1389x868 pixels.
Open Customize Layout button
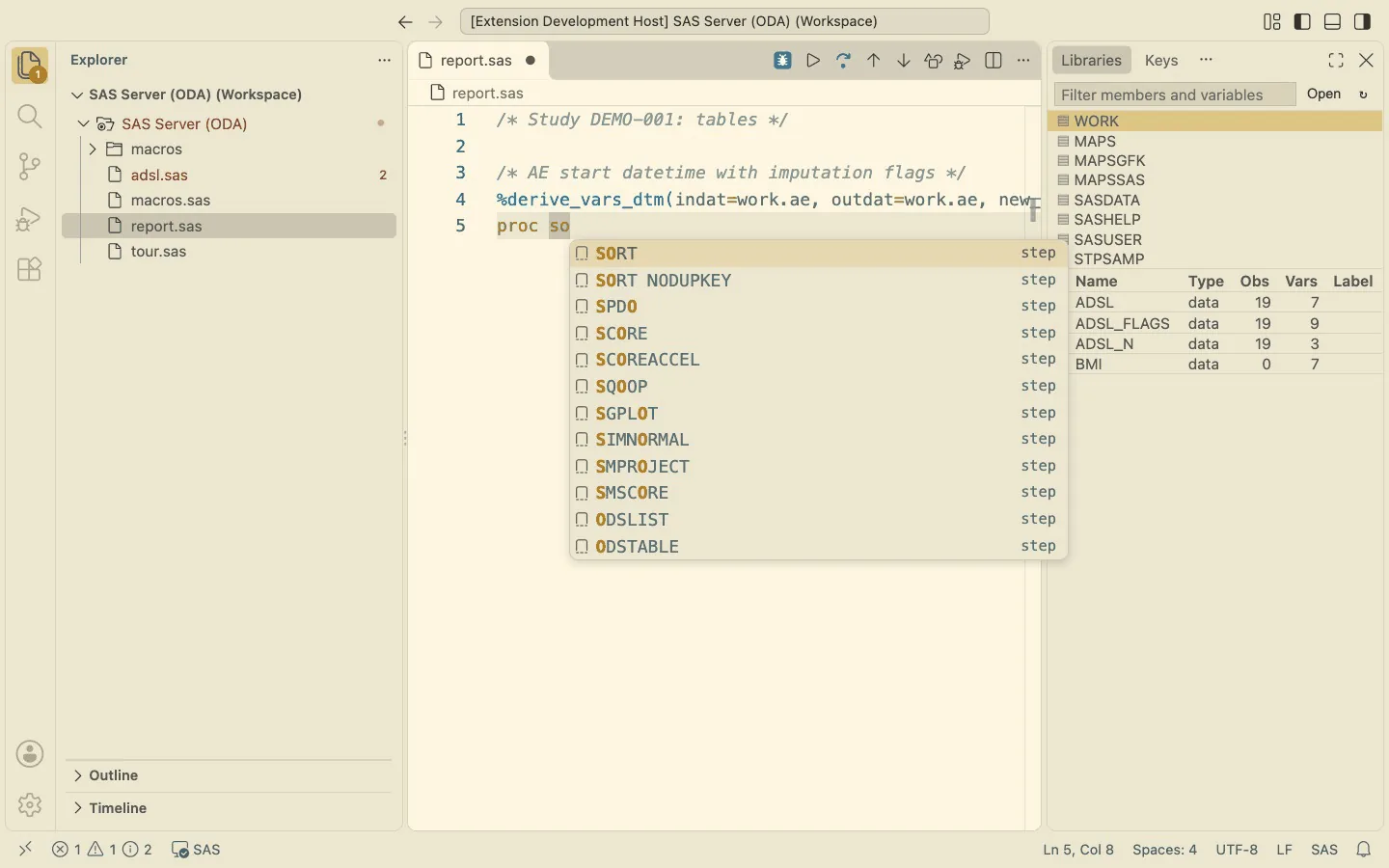tap(1272, 21)
